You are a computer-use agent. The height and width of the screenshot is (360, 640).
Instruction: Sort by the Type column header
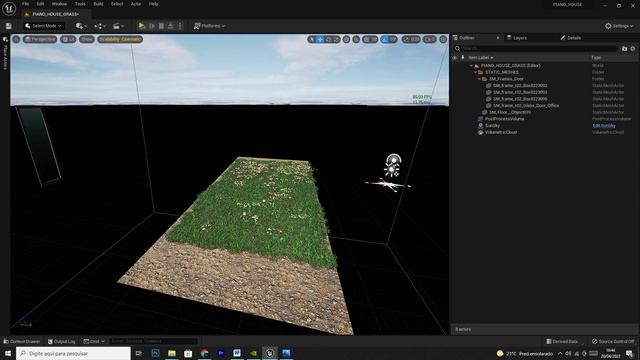(596, 58)
